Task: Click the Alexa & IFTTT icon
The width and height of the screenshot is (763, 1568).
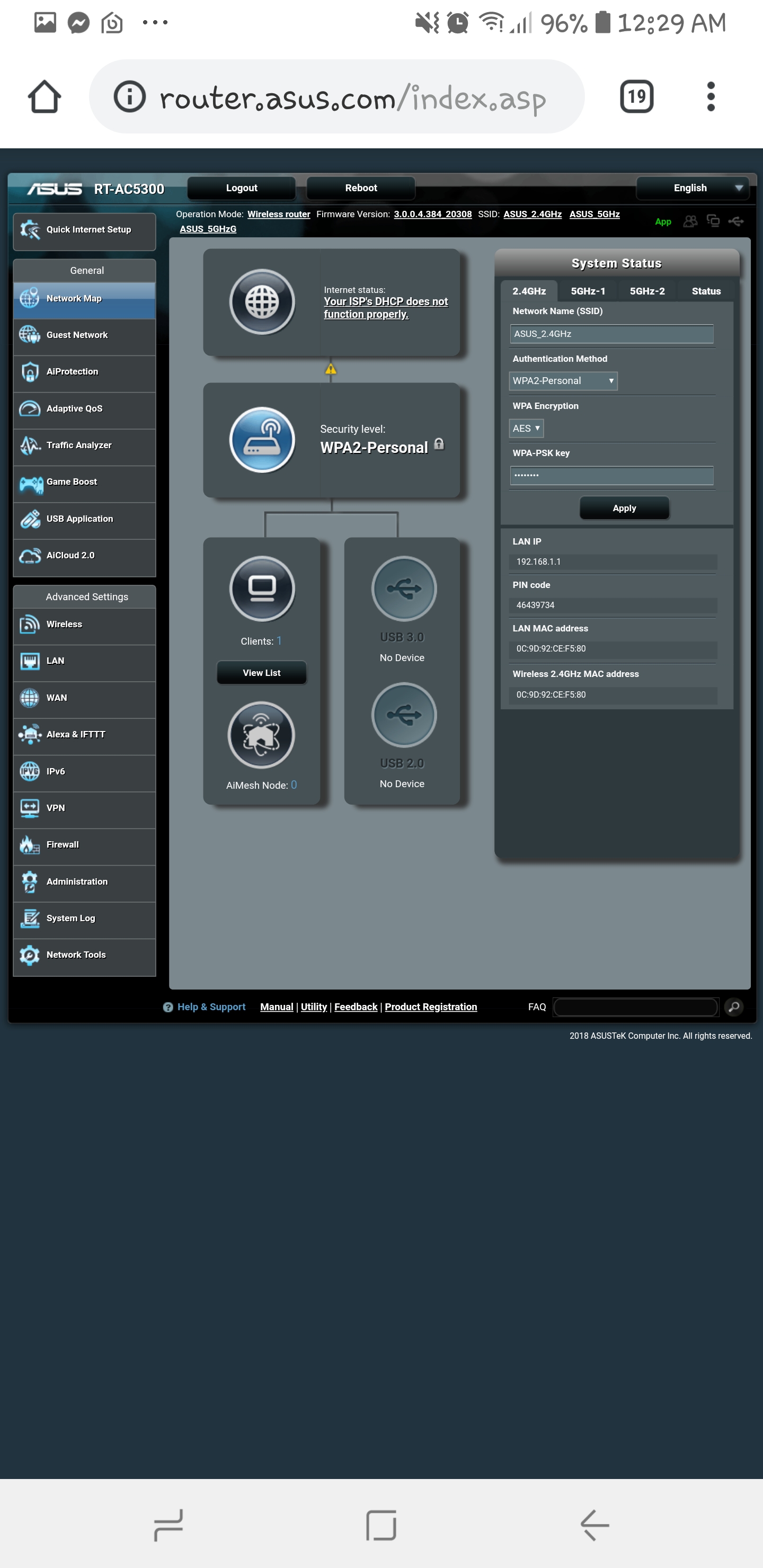Action: coord(30,735)
